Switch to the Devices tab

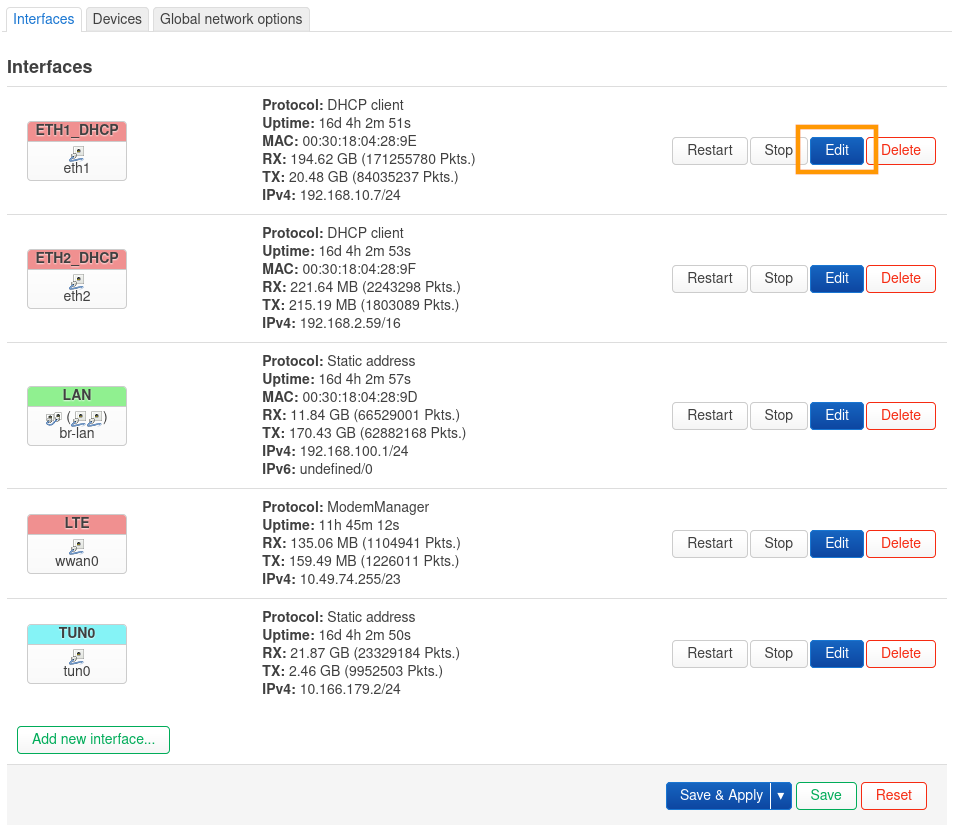[x=117, y=19]
